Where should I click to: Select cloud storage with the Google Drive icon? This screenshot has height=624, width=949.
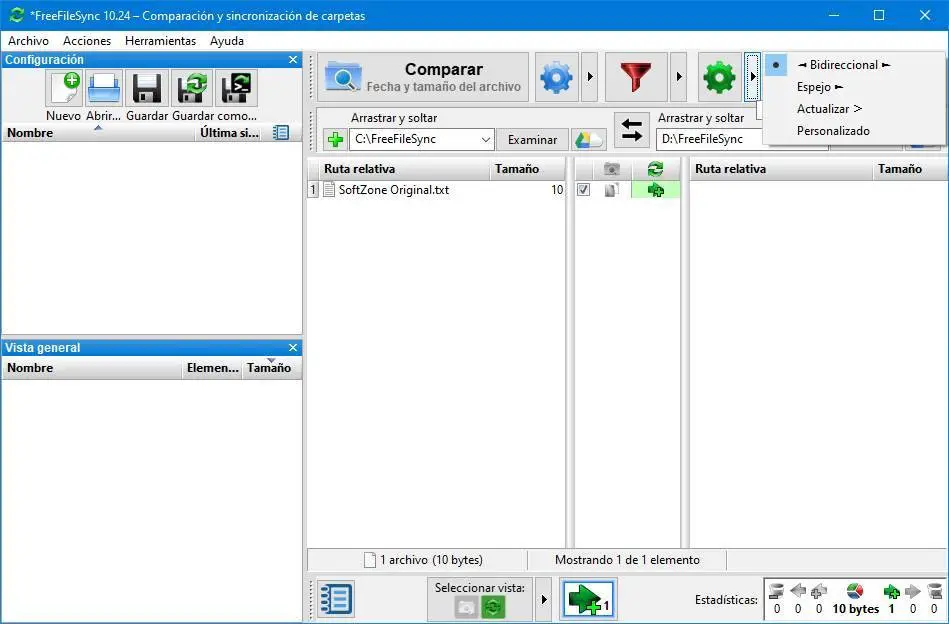pyautogui.click(x=588, y=140)
